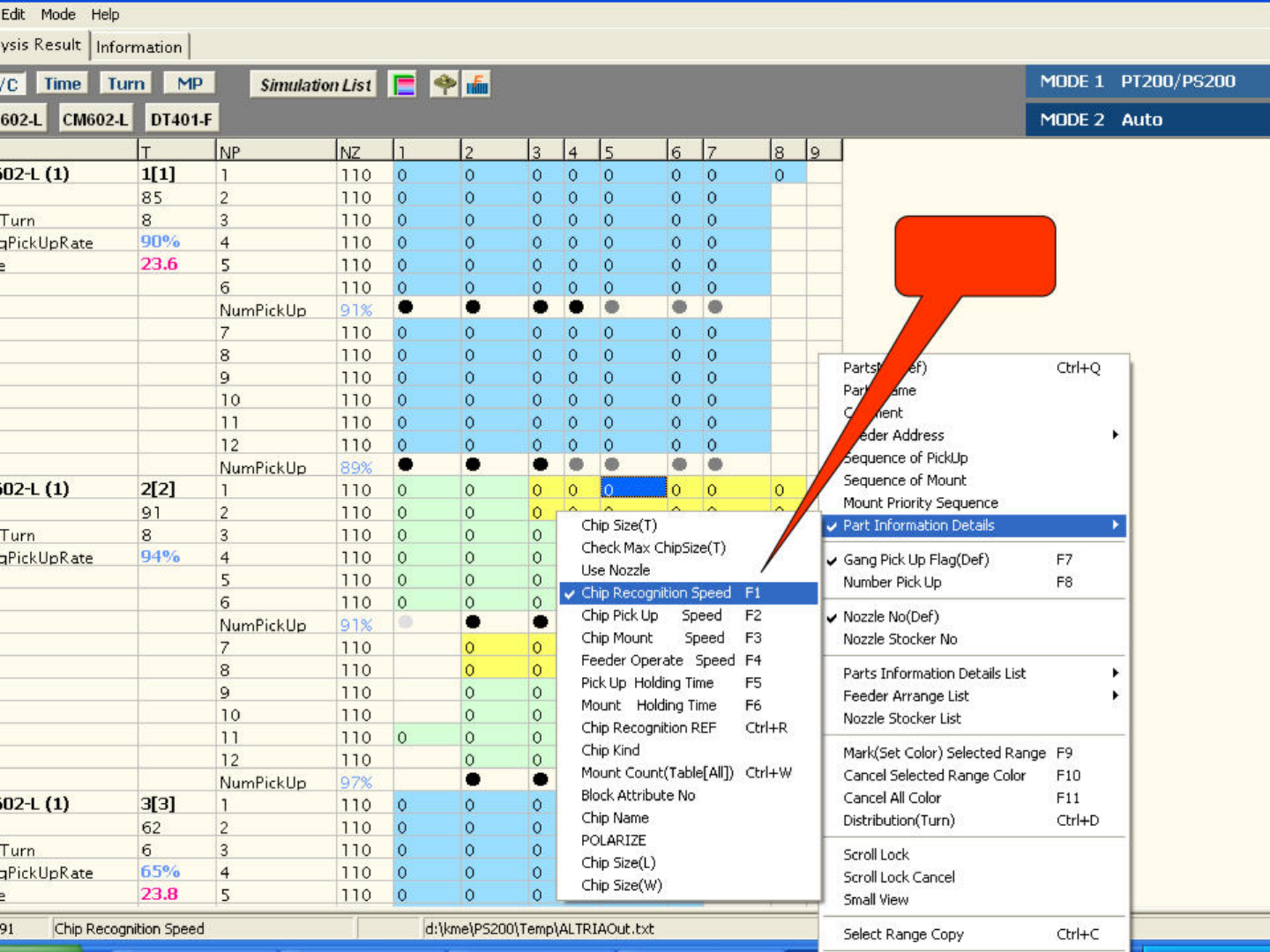Image resolution: width=1270 pixels, height=952 pixels.
Task: Open the Help menu
Action: pyautogui.click(x=105, y=14)
